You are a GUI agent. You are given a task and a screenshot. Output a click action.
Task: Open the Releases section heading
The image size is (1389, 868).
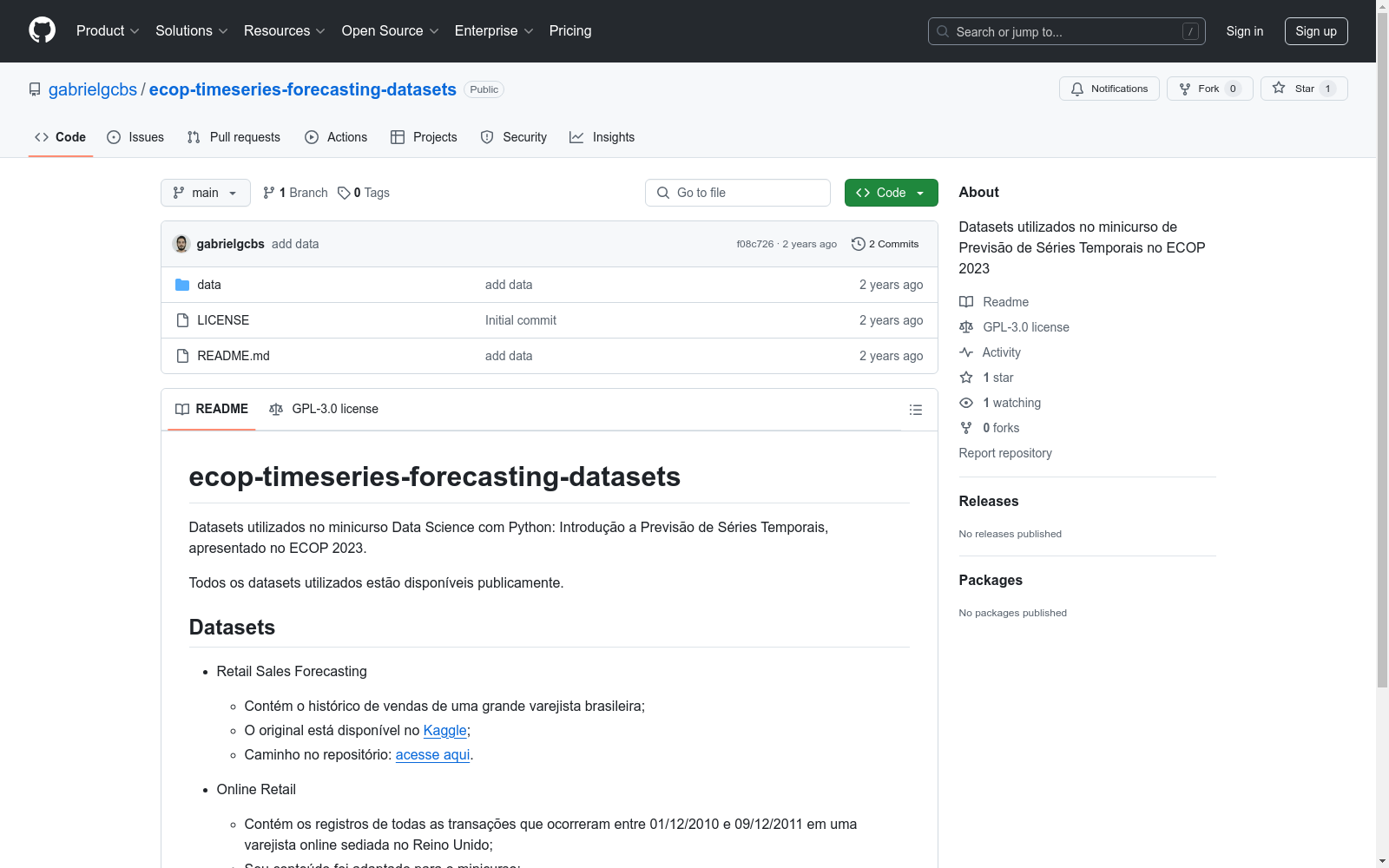(989, 501)
